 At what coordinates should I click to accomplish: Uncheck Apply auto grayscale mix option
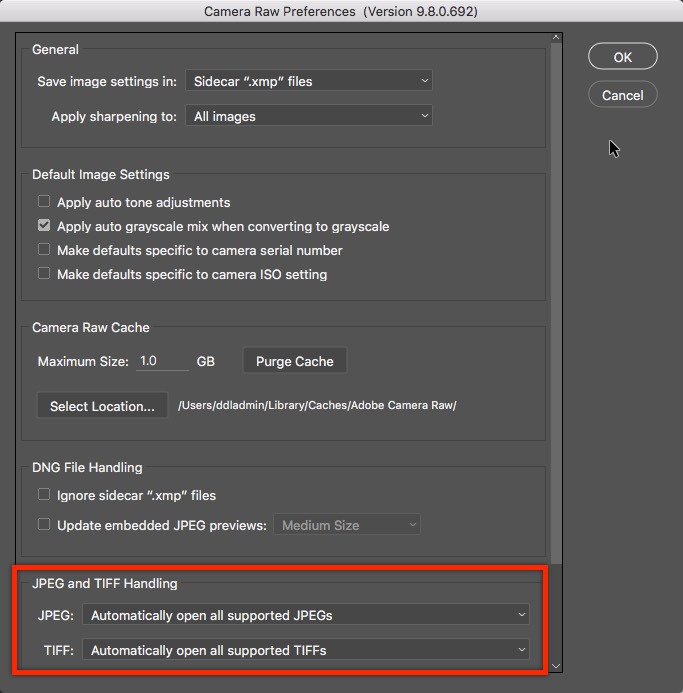(44, 226)
